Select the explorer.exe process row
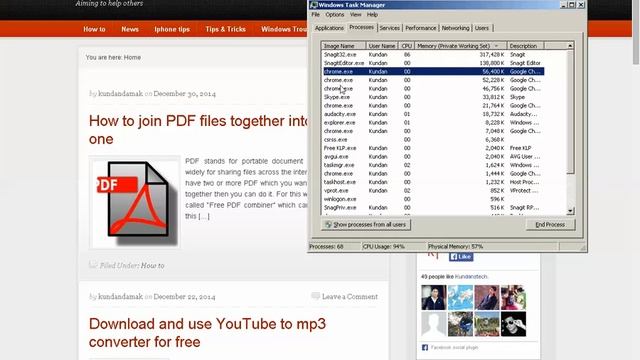This screenshot has height=360, width=640. tap(433, 122)
